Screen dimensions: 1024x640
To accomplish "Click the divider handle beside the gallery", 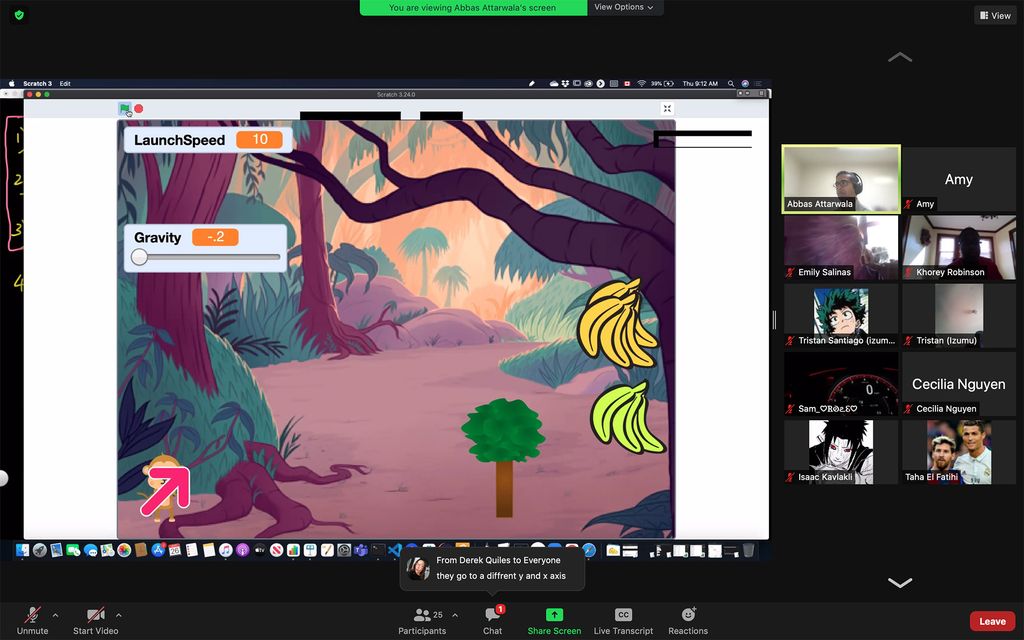I will [x=775, y=320].
